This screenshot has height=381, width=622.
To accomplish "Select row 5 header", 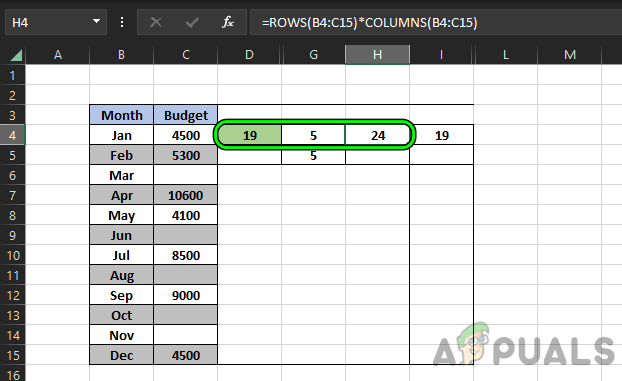I will point(13,155).
